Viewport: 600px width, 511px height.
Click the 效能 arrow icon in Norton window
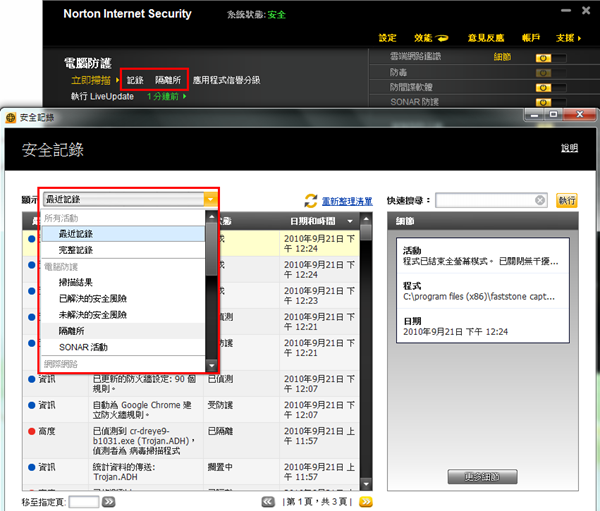442,38
